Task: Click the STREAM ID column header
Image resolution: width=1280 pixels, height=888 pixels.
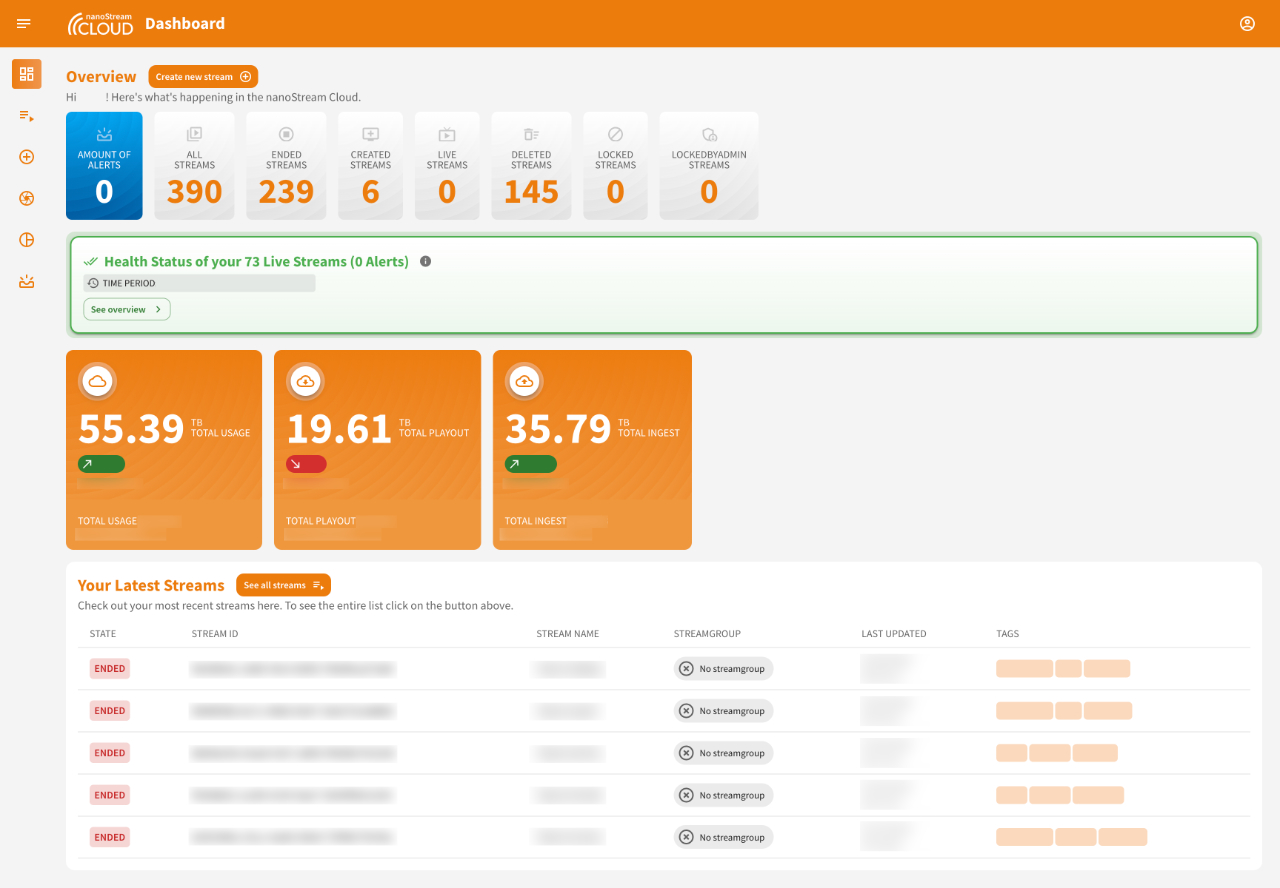Action: [215, 634]
